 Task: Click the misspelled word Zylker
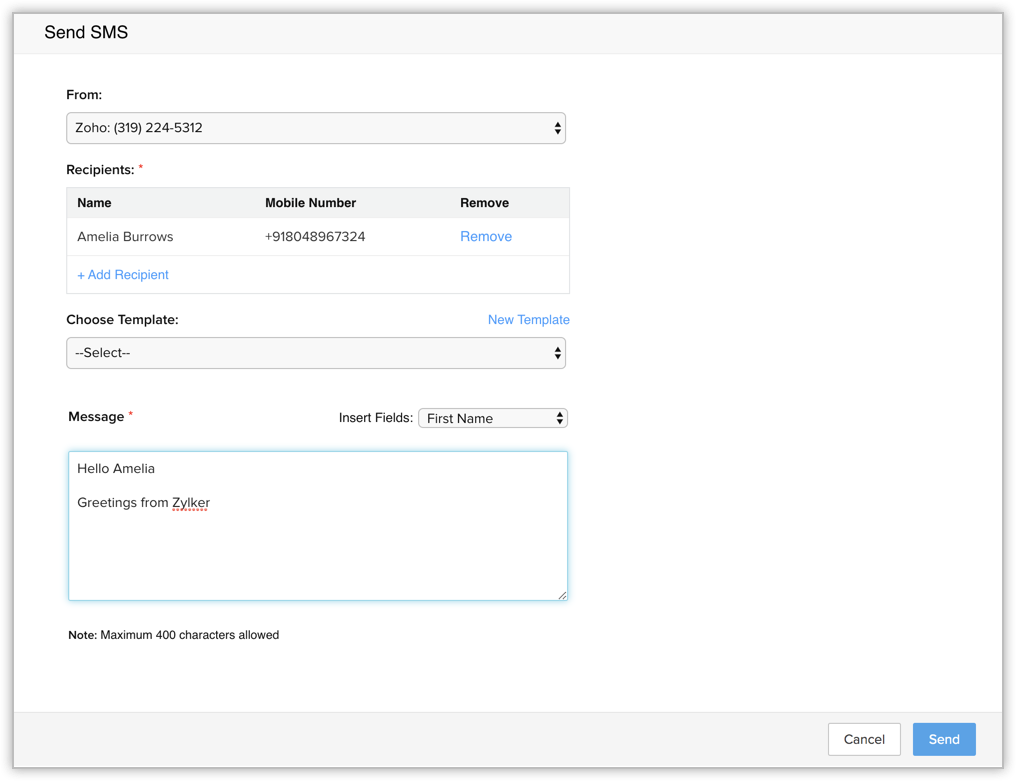click(190, 503)
